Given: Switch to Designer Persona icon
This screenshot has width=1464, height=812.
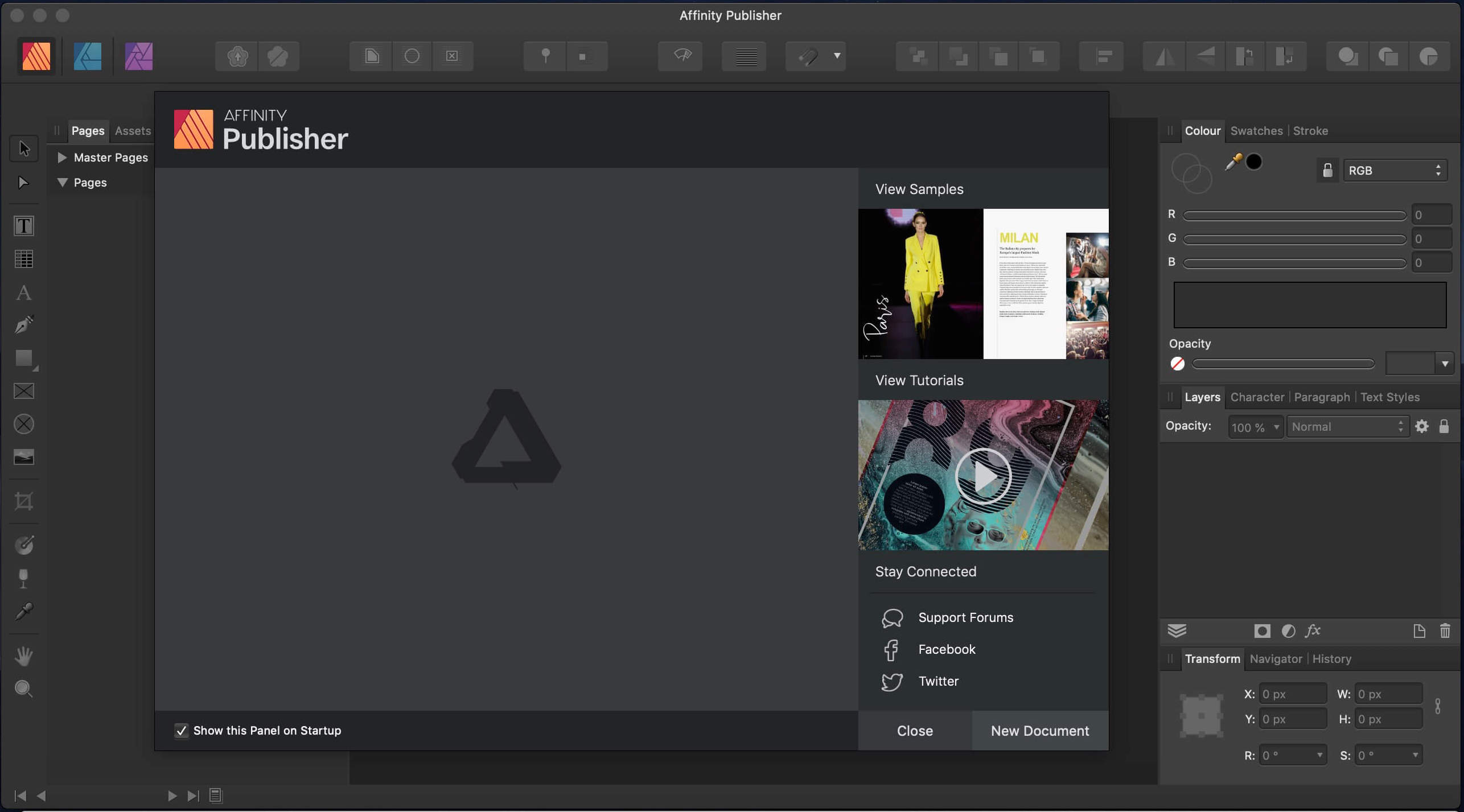Looking at the screenshot, I should coord(87,56).
